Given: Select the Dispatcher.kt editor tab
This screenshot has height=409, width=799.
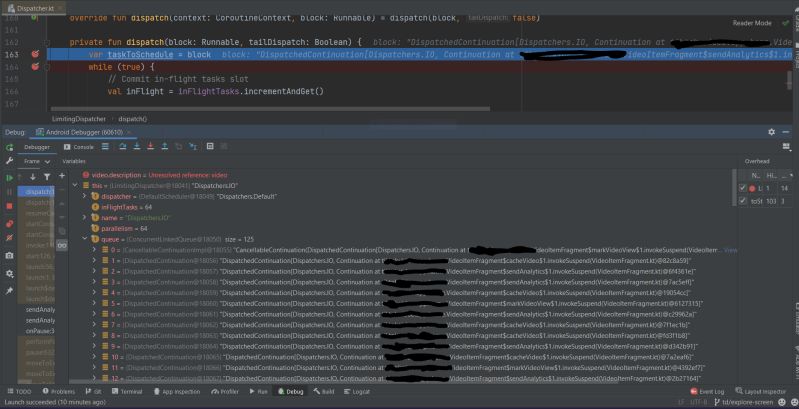Looking at the screenshot, I should click(34, 8).
